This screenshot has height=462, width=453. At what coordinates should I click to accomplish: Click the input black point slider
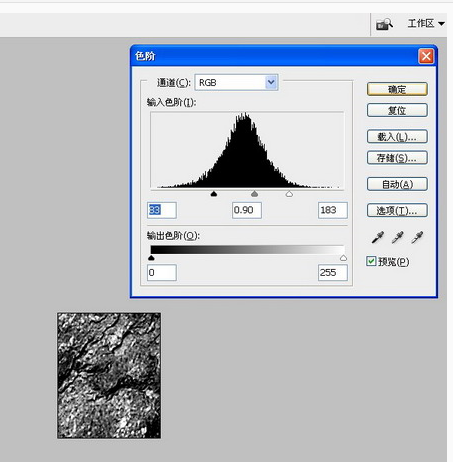click(214, 194)
